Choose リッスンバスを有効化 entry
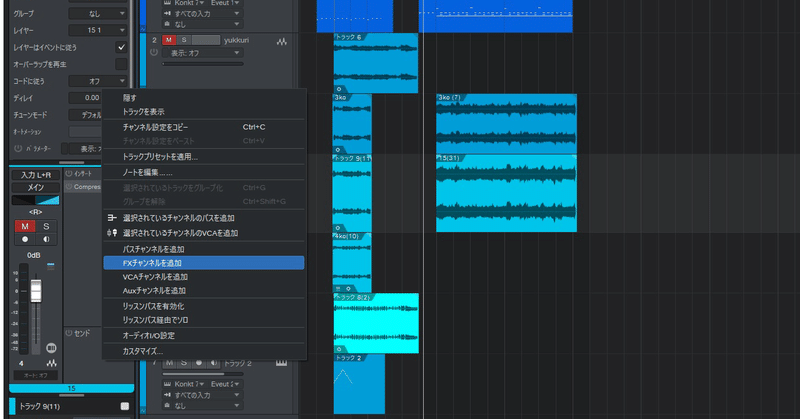This screenshot has width=800, height=419. [x=204, y=306]
